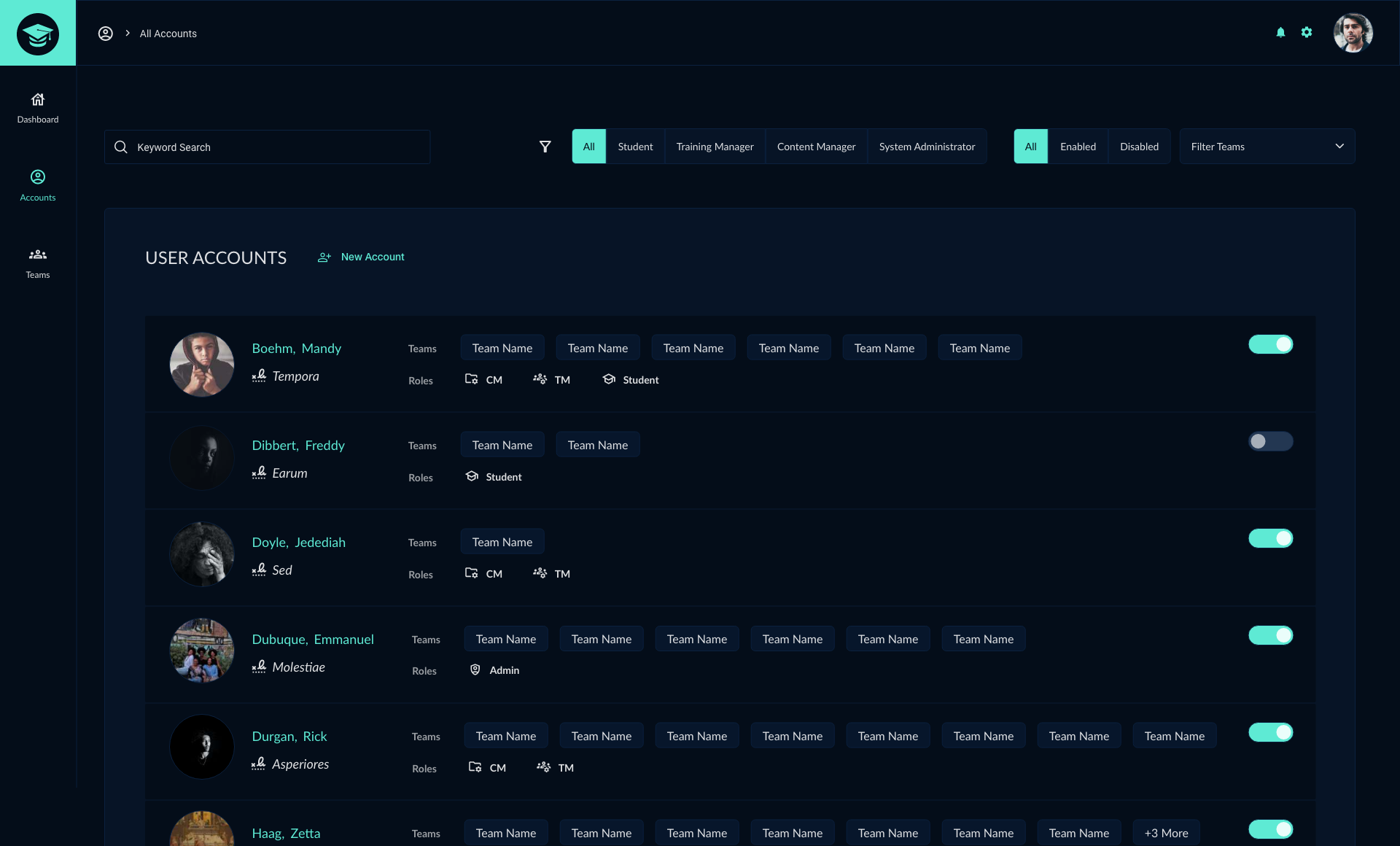
Task: Open Boehm, Mandy's account
Action: click(x=297, y=349)
